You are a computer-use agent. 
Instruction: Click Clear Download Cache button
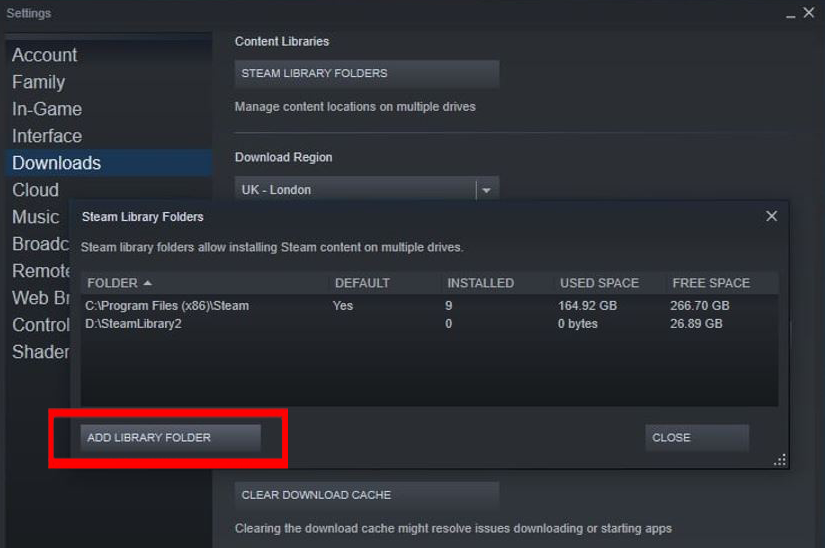[367, 495]
